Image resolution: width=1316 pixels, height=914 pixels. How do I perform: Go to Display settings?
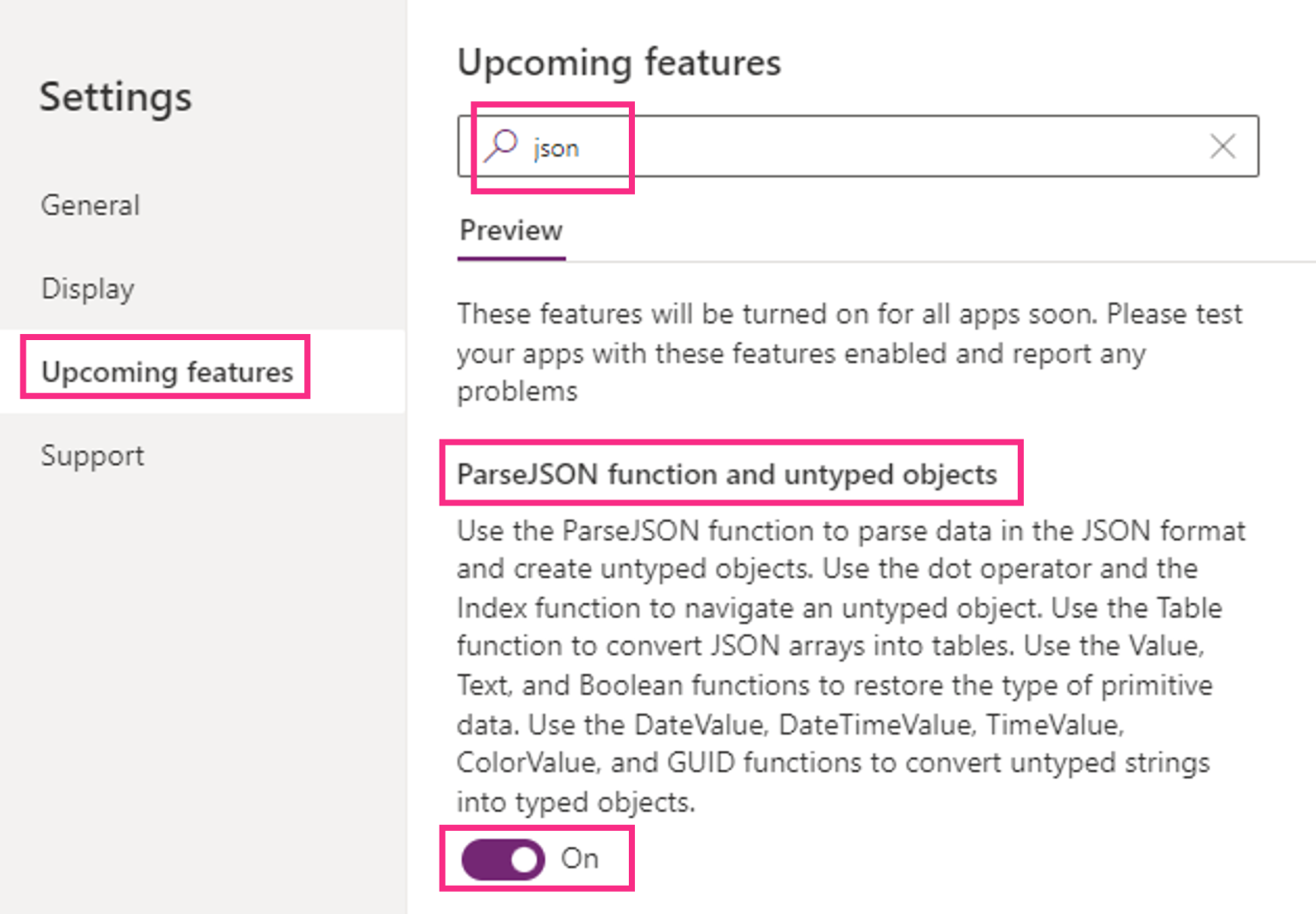[x=87, y=289]
